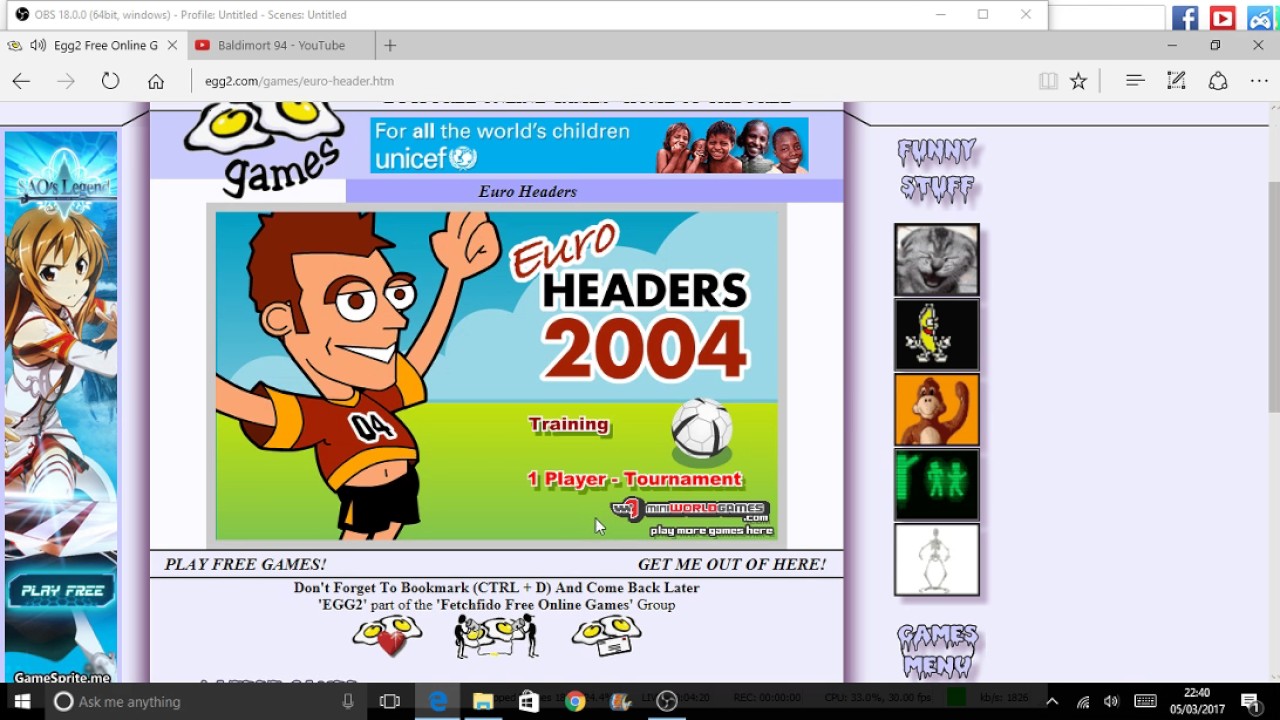Open Task View in taskbar

(390, 701)
